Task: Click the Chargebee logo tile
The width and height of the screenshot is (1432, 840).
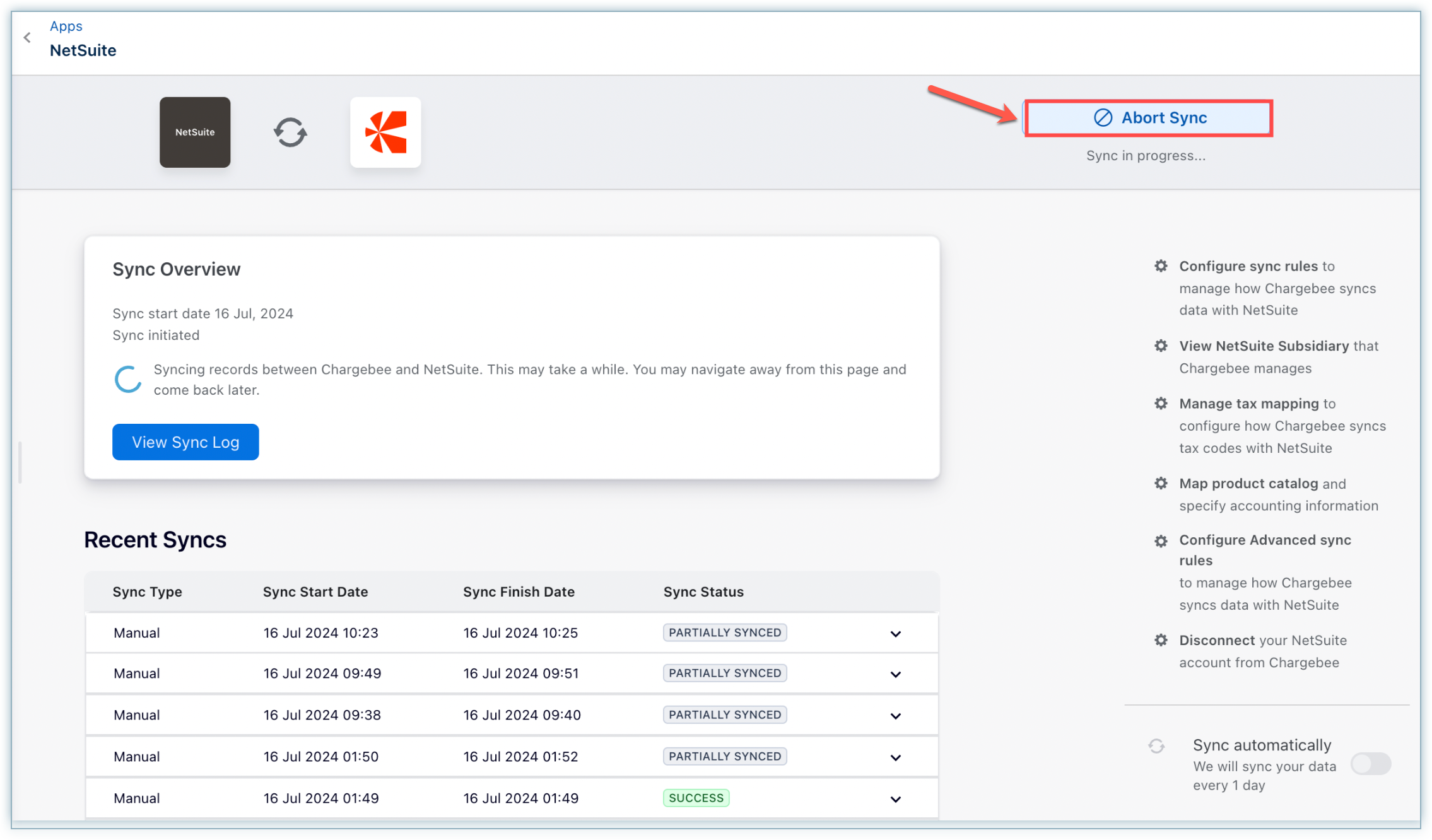Action: coord(385,132)
